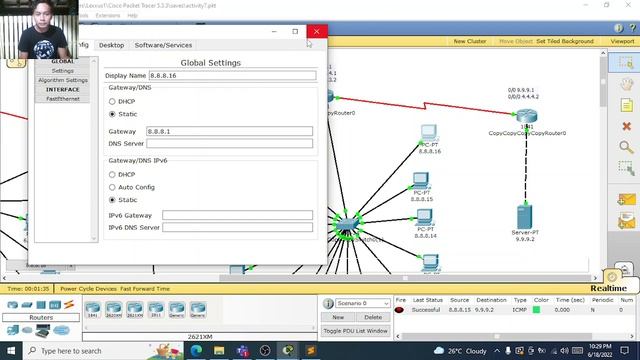Select the Custom Made Devices icon

tap(42, 331)
